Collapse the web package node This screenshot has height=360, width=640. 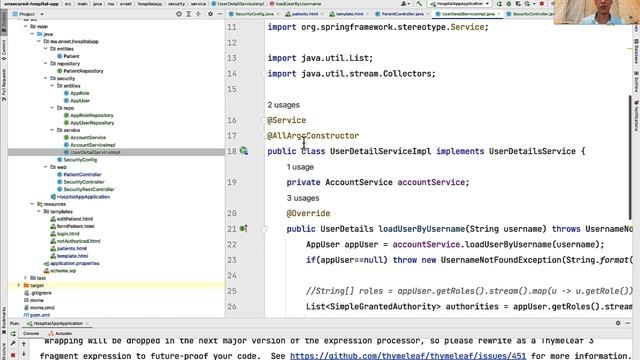click(45, 167)
